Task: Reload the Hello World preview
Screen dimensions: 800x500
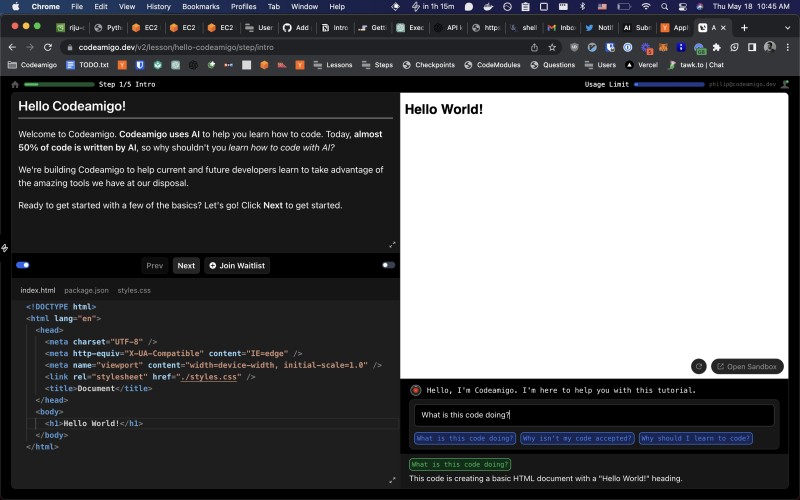Action: [698, 366]
